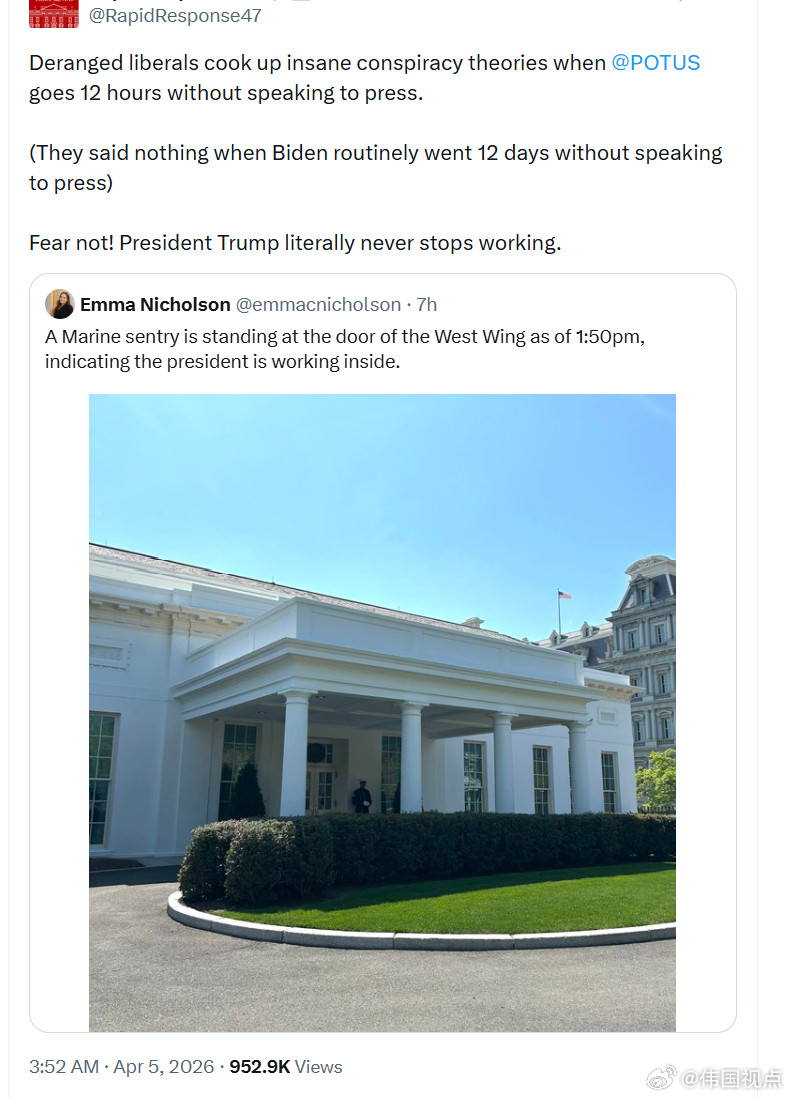The height and width of the screenshot is (1098, 791).
Task: Click the "They said nothing when Biden" paragraph
Action: [375, 168]
